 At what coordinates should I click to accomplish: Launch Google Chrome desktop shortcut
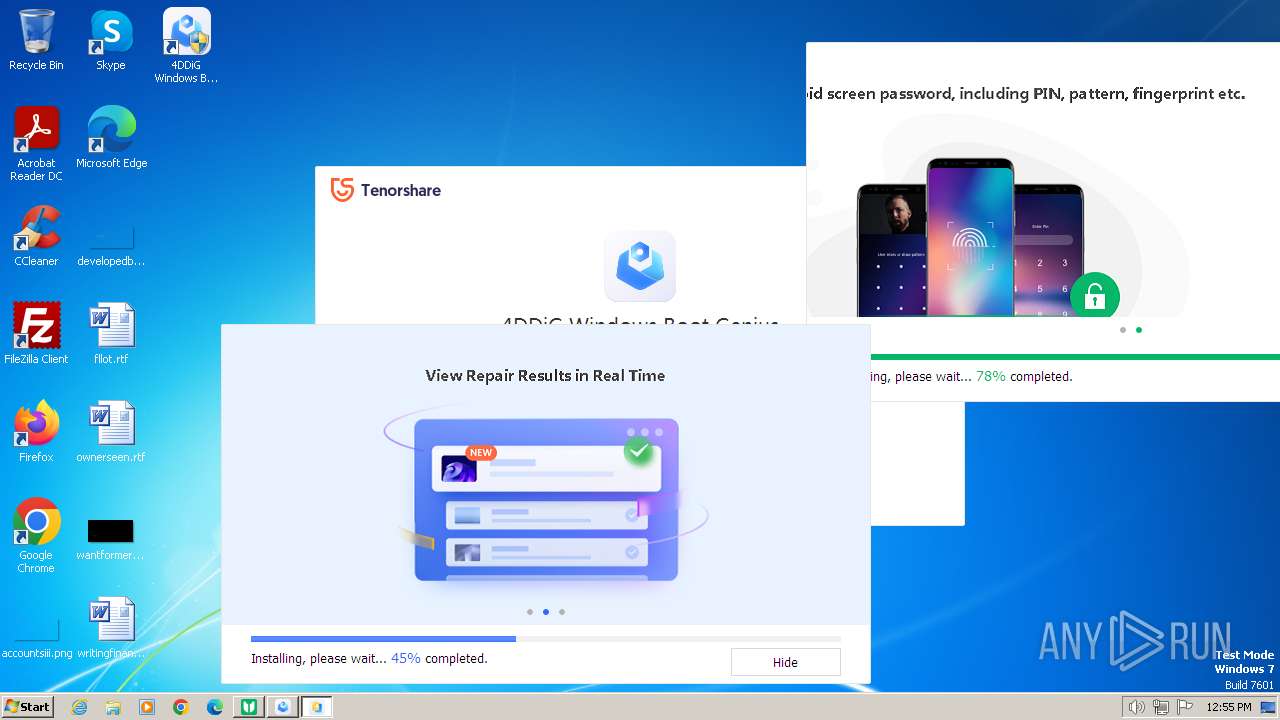[36, 536]
